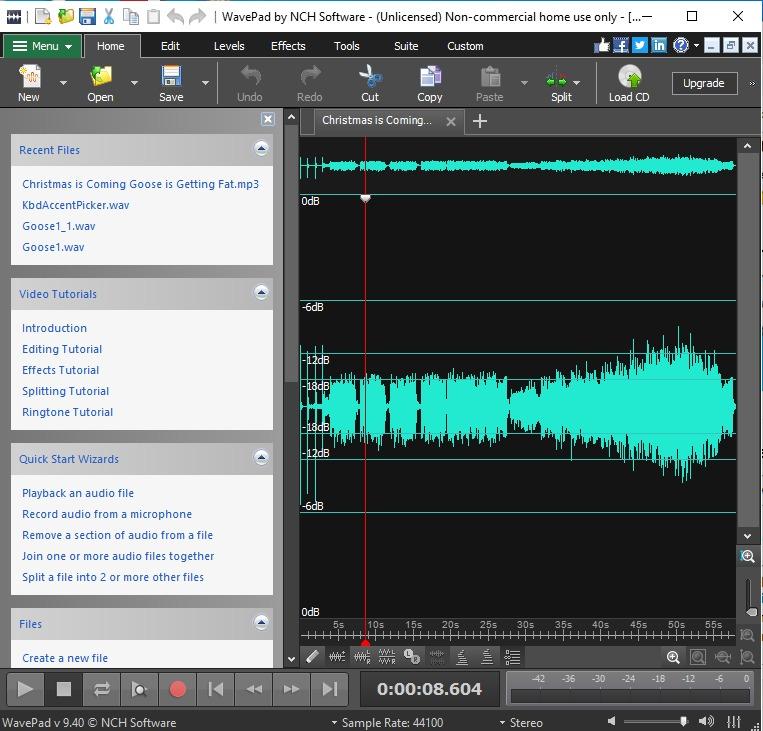The height and width of the screenshot is (731, 763).
Task: Click the title bar save floppy icon
Action: 87,17
